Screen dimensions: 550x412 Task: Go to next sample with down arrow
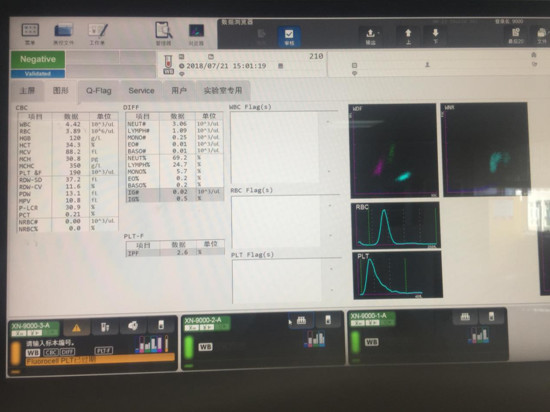[x=435, y=36]
